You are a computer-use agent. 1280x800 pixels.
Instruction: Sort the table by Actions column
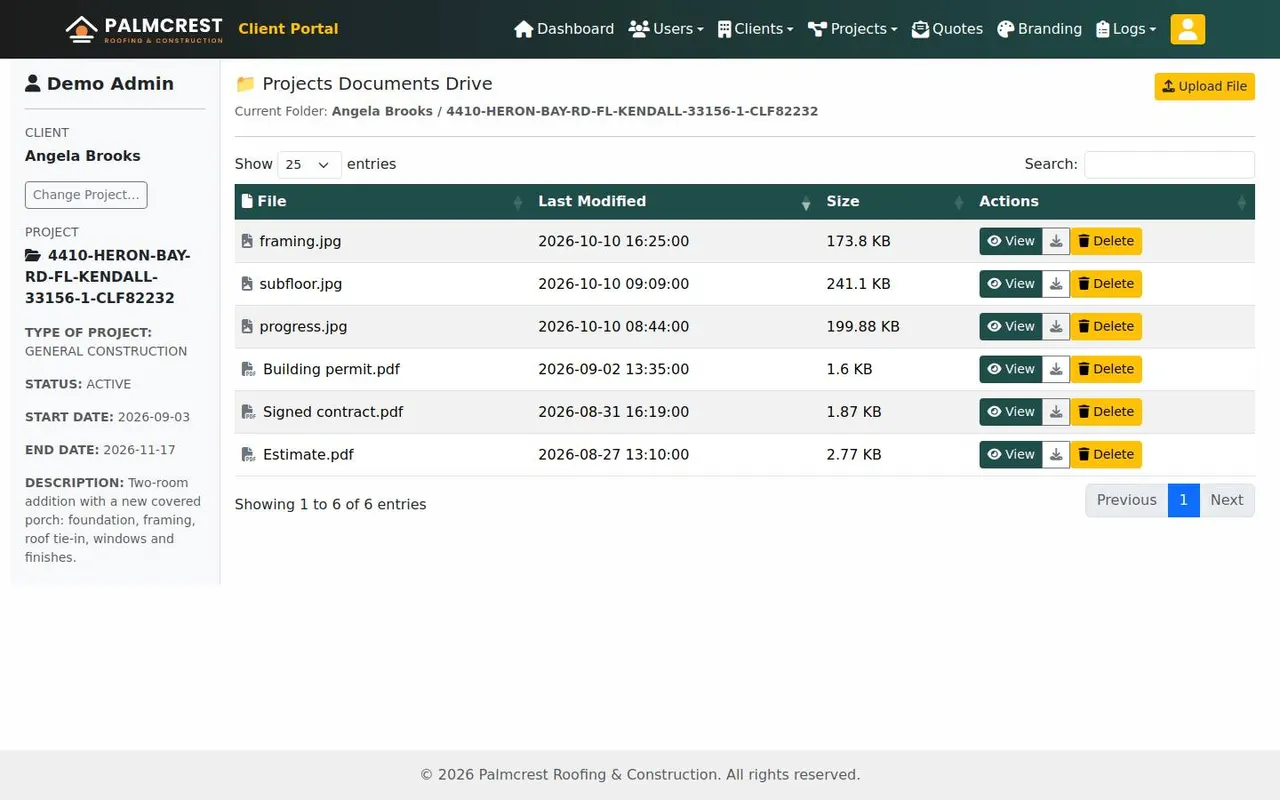point(1113,202)
